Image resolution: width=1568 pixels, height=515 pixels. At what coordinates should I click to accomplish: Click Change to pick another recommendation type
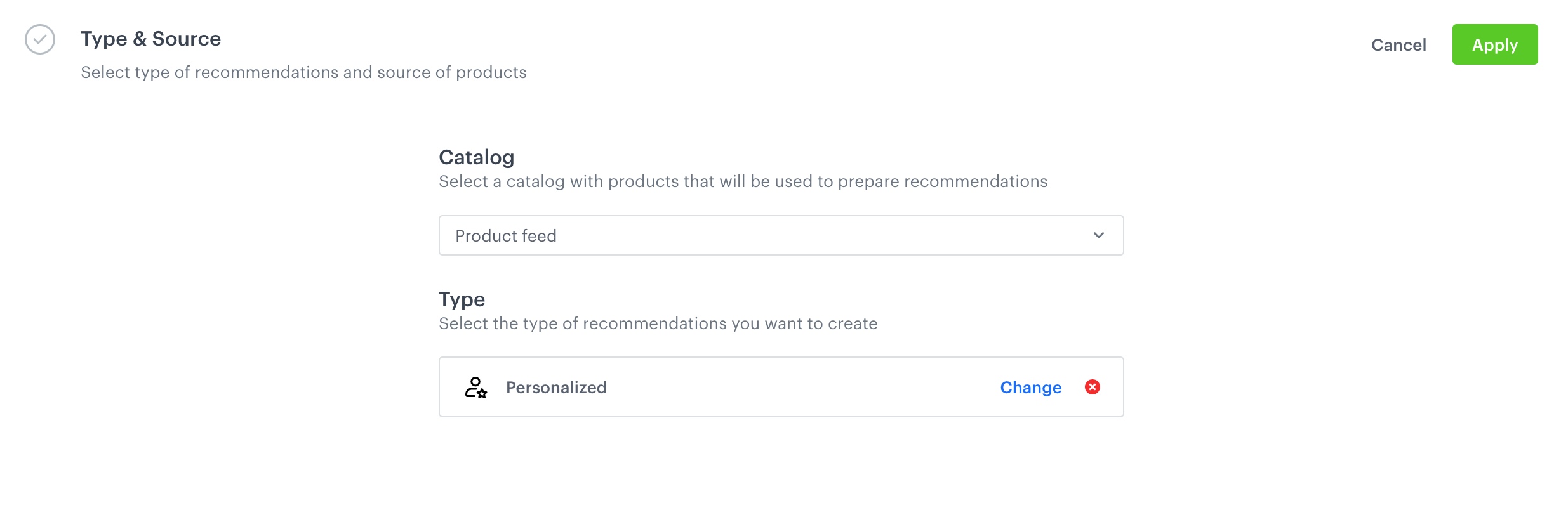point(1030,387)
